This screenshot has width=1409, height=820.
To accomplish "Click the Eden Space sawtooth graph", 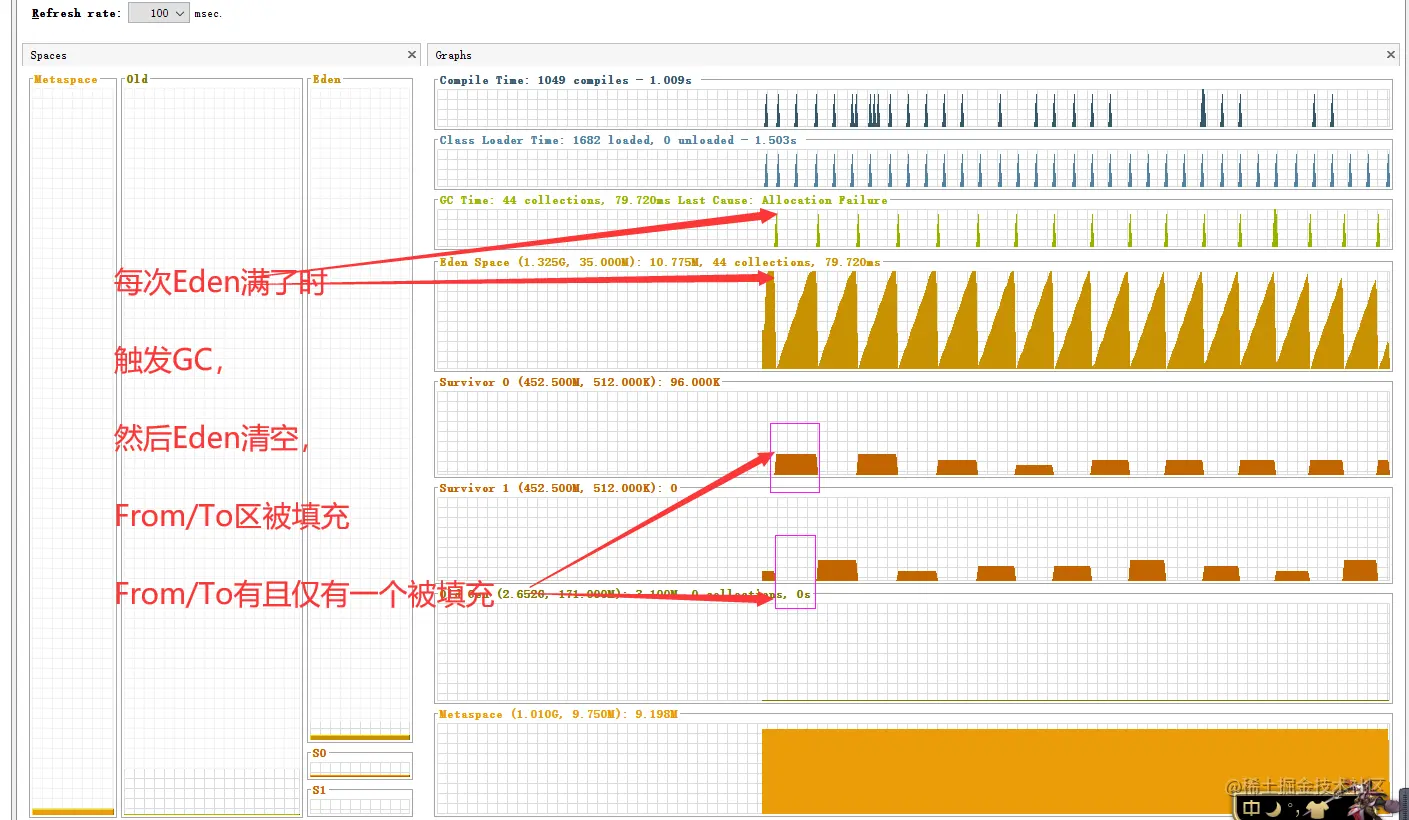I will (913, 319).
